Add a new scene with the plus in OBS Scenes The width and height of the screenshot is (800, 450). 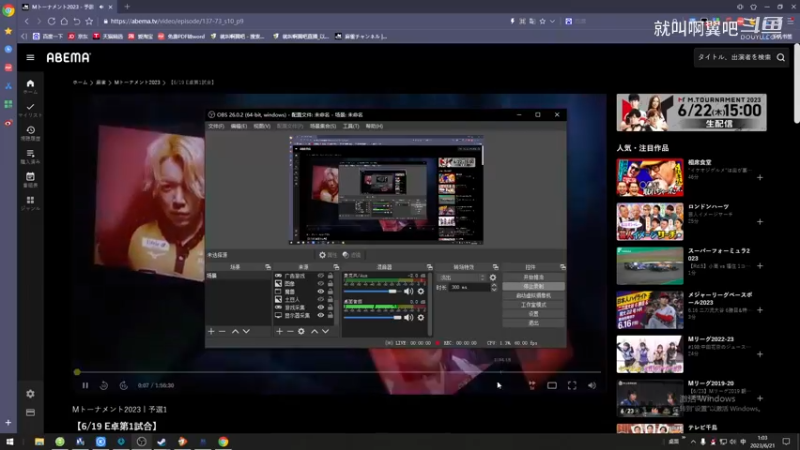pyautogui.click(x=211, y=331)
